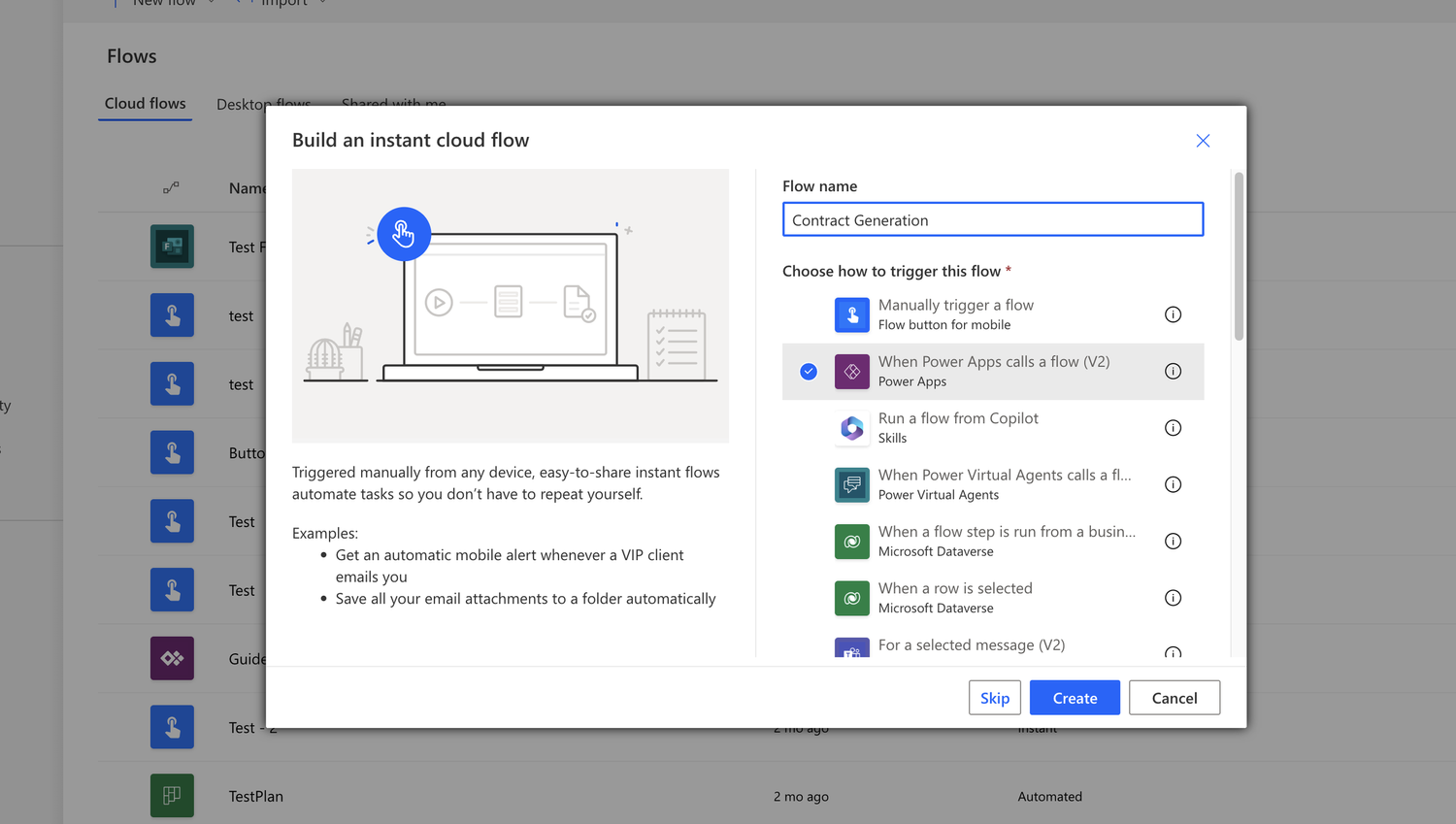
Task: Click the Copilot Skills icon
Action: pos(851,428)
